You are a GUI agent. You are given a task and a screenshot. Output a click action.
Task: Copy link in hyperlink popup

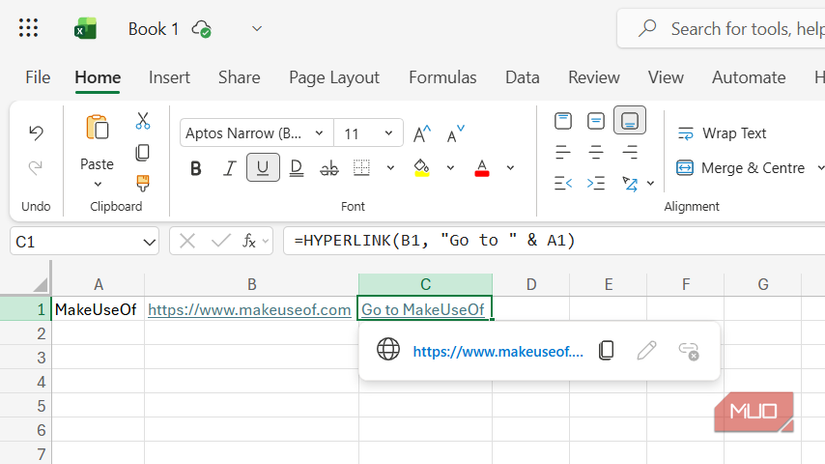click(x=606, y=350)
